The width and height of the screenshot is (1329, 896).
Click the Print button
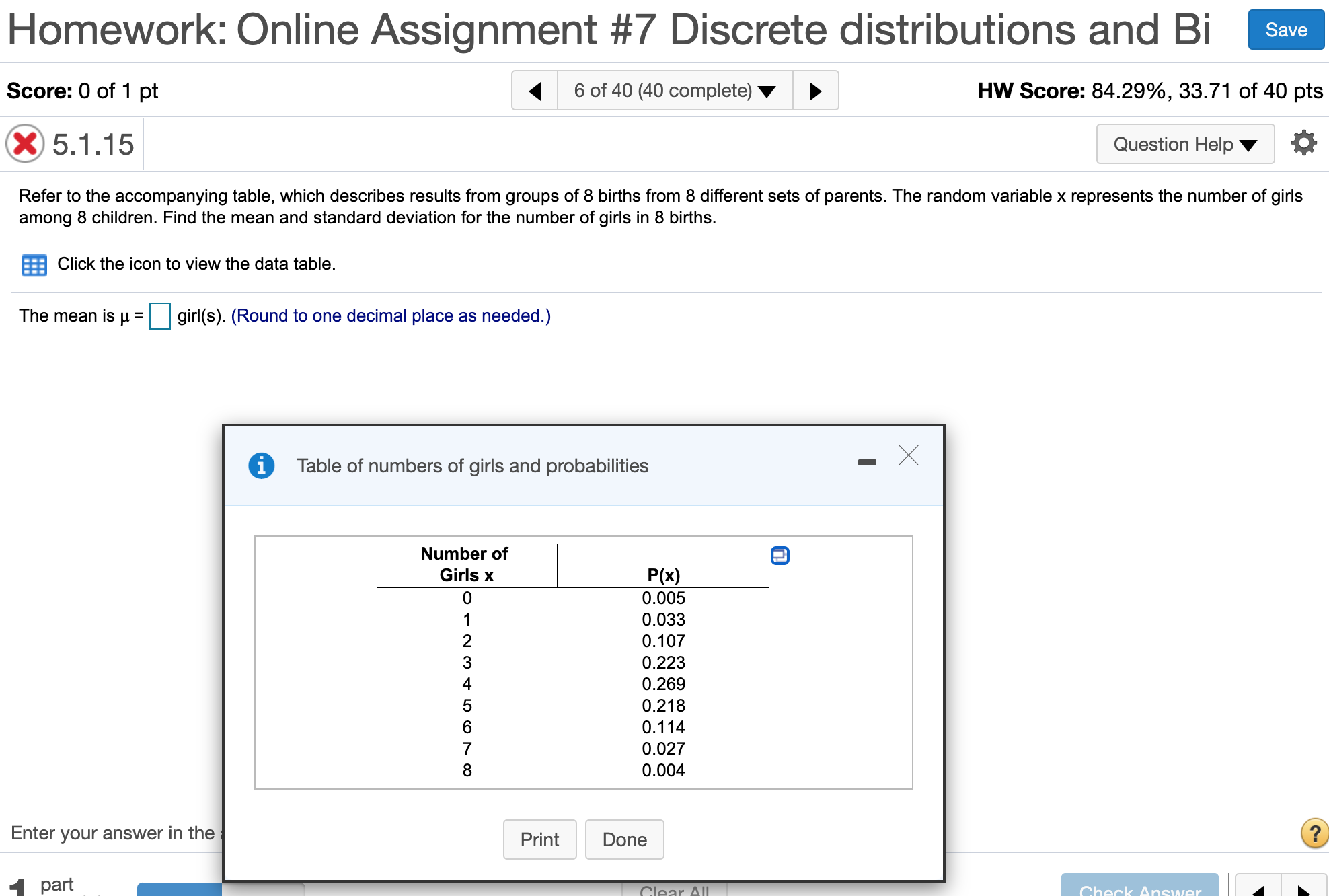539,839
